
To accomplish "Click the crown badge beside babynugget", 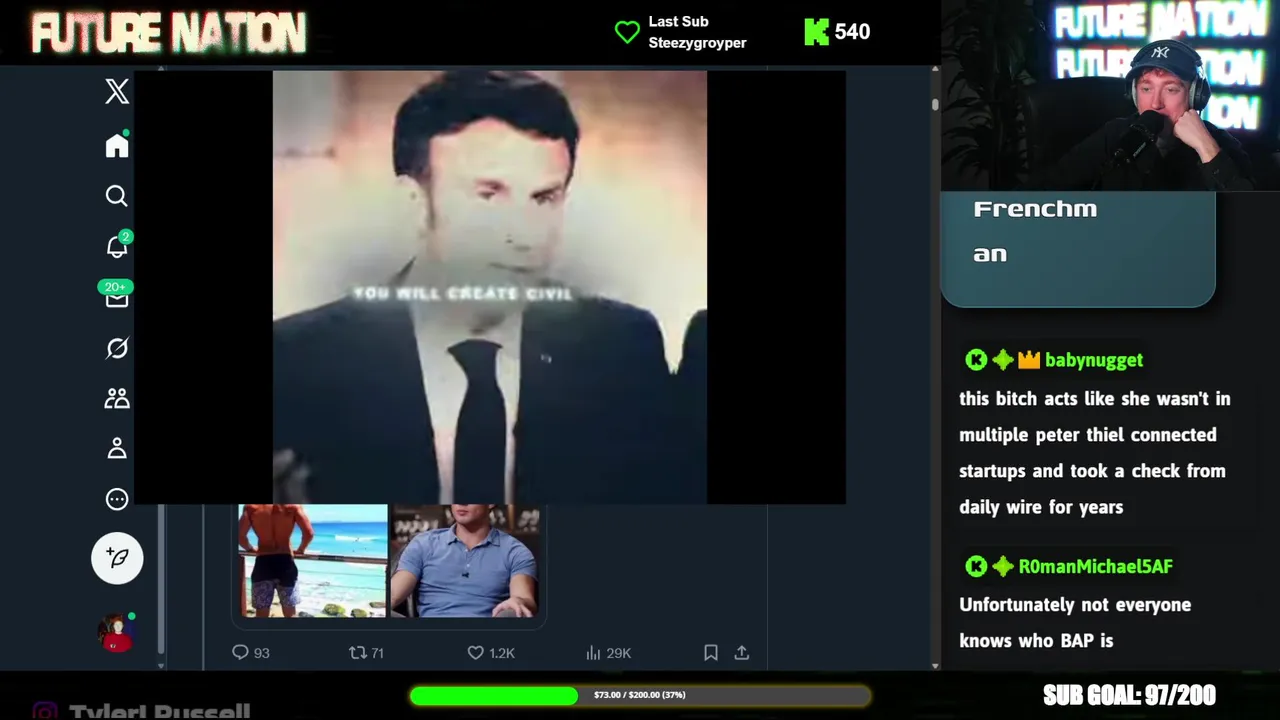I will pos(1029,360).
